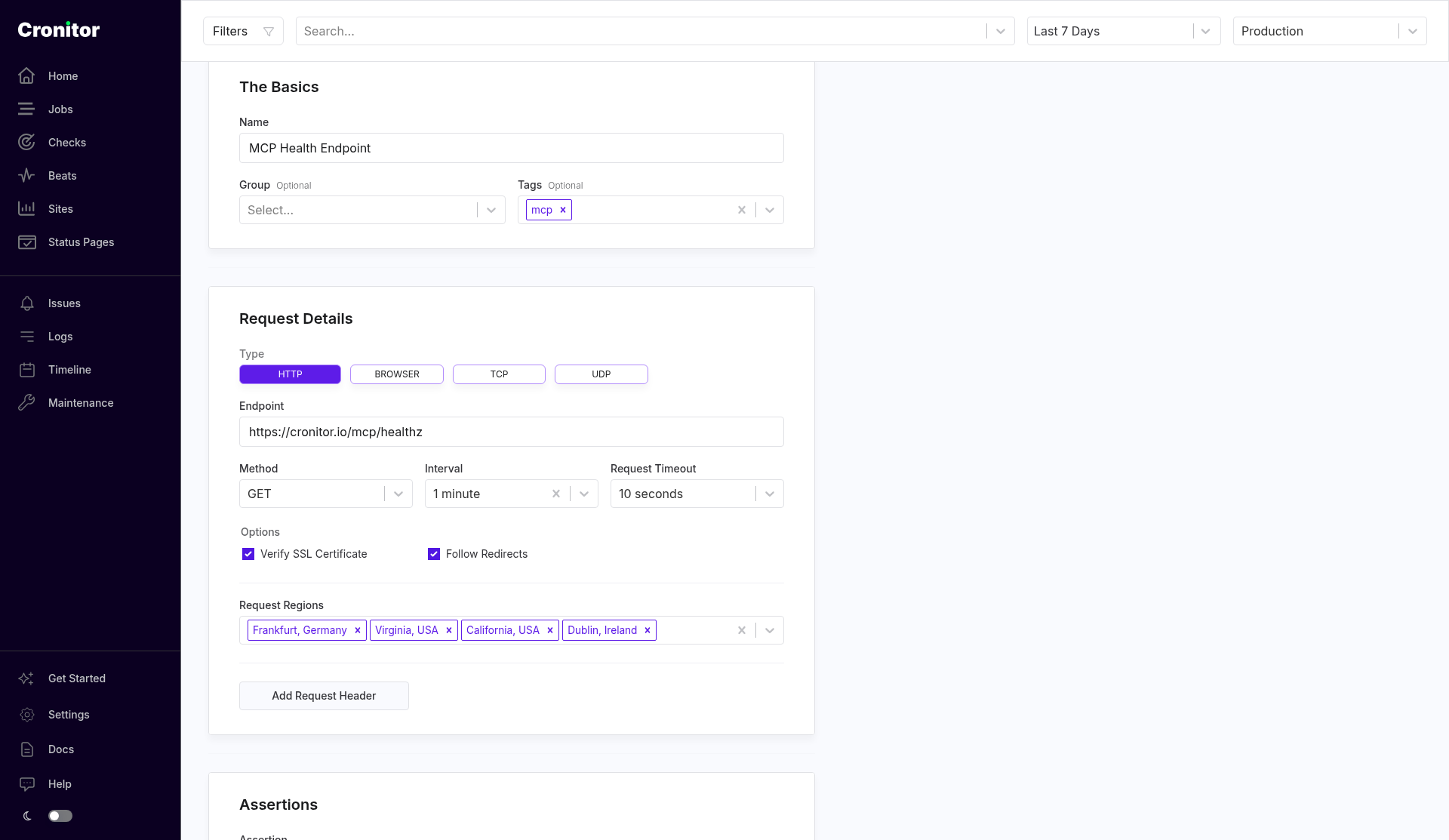1449x840 pixels.
Task: Remove the Frankfurt, Germany region
Action: click(x=358, y=630)
